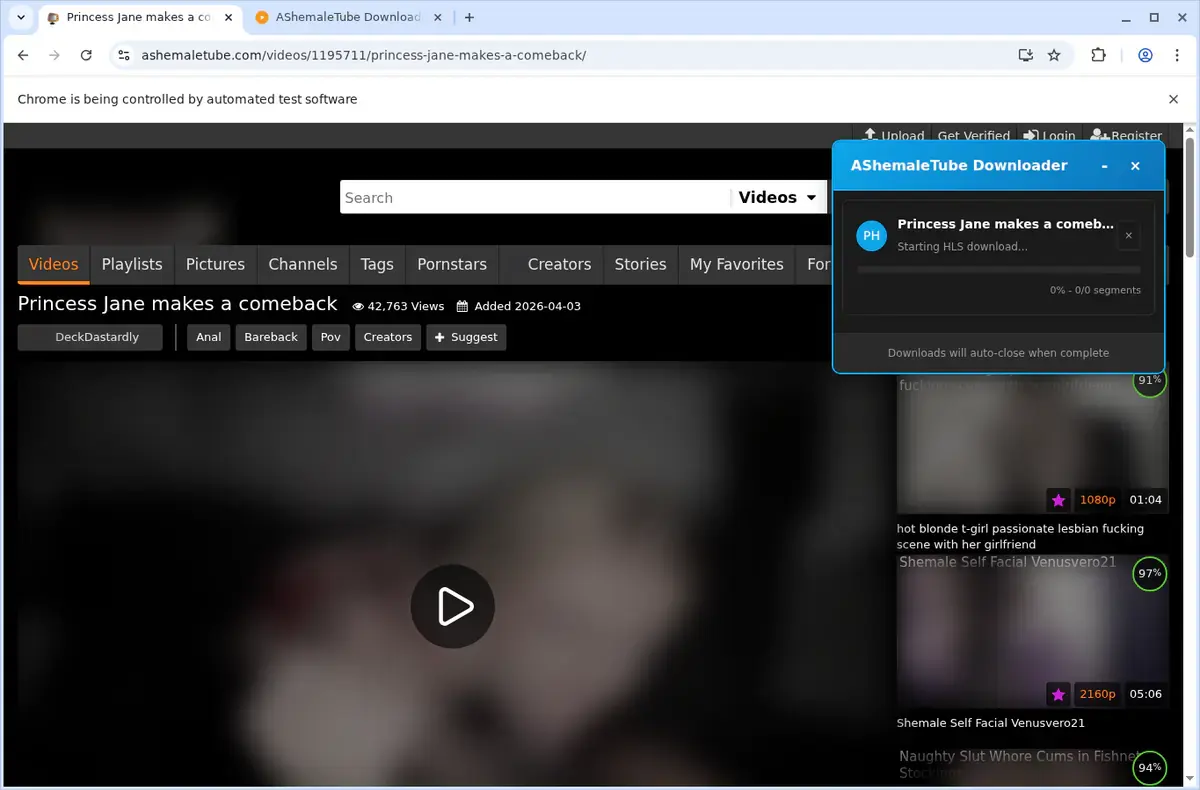Open the DeckDastardly uploader profile button
The height and width of the screenshot is (790, 1200).
90,337
